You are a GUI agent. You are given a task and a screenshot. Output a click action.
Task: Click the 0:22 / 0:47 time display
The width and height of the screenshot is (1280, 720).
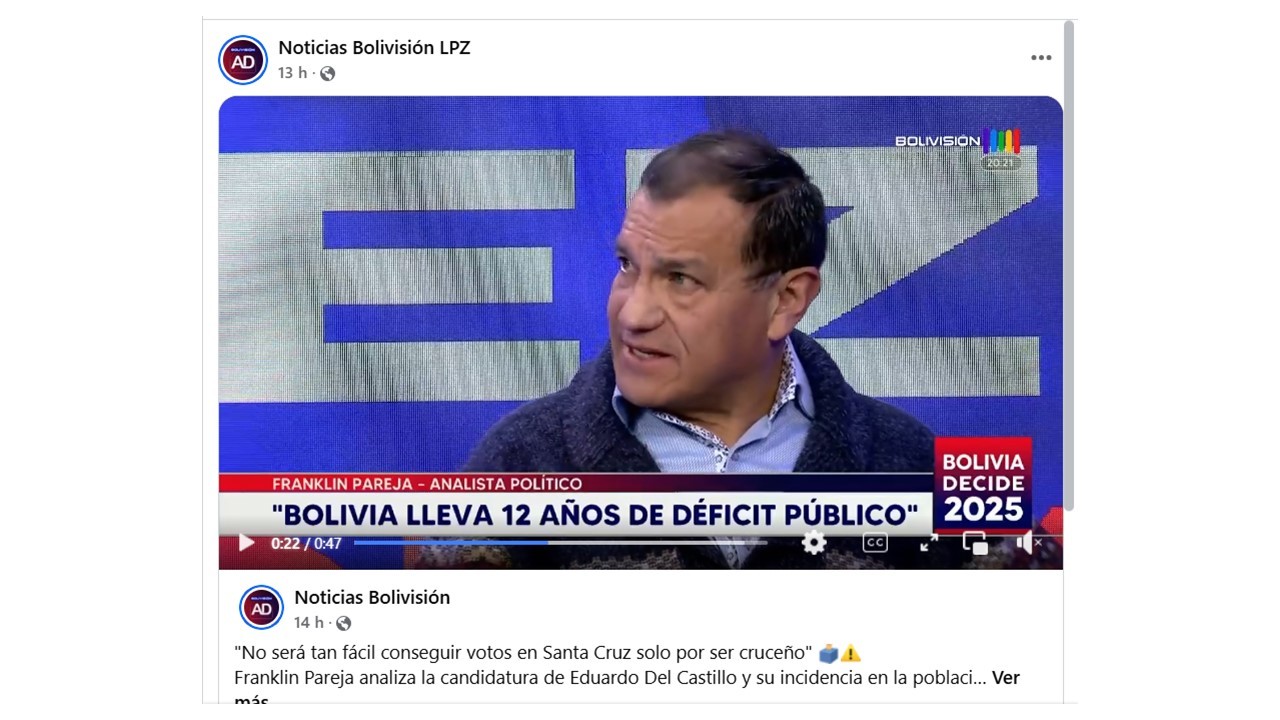(x=306, y=544)
